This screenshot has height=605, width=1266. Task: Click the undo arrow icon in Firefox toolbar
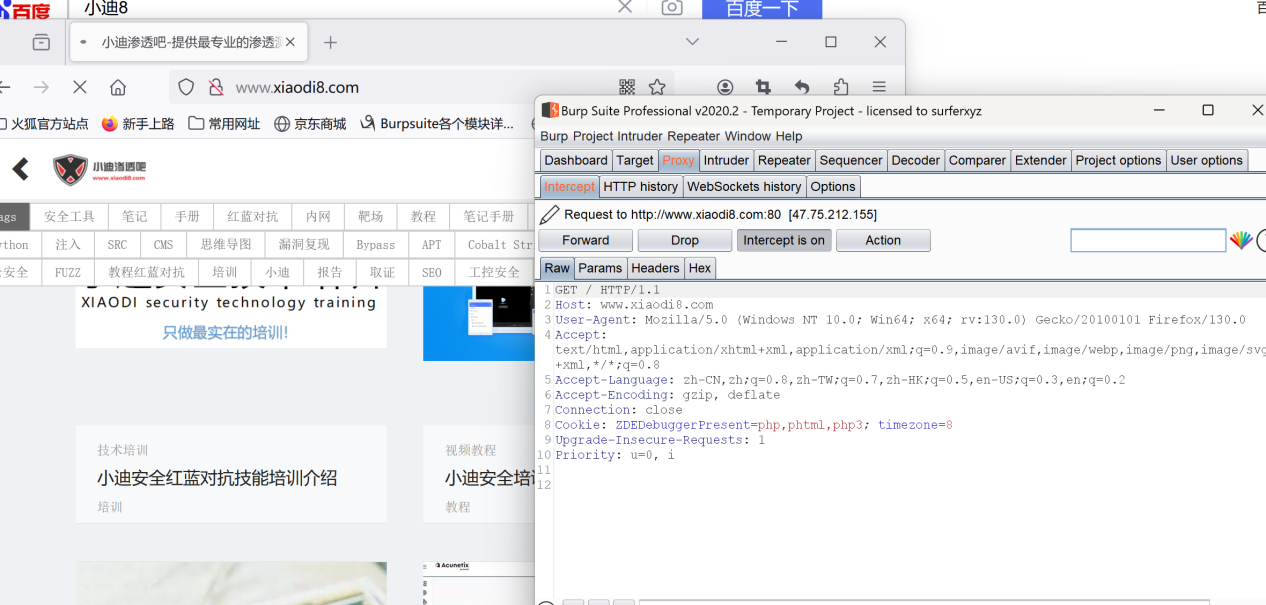[x=801, y=87]
